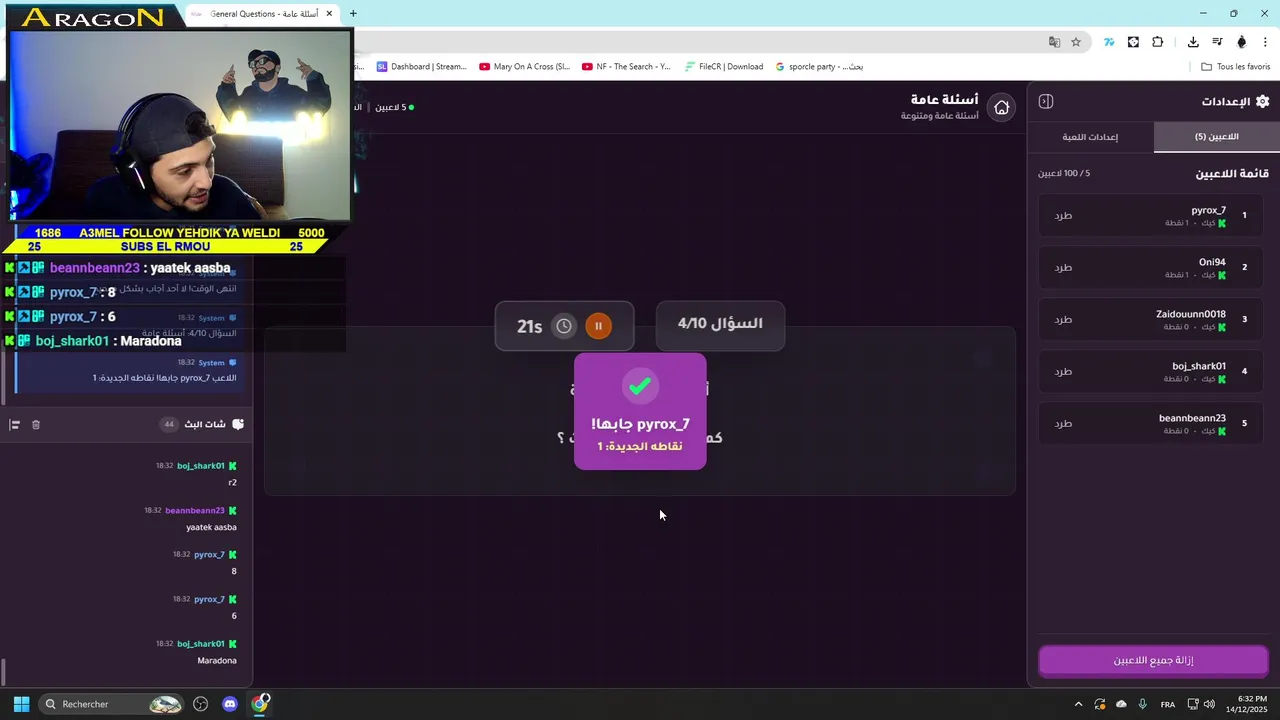
Task: Open the Windows Start menu
Action: [x=21, y=704]
